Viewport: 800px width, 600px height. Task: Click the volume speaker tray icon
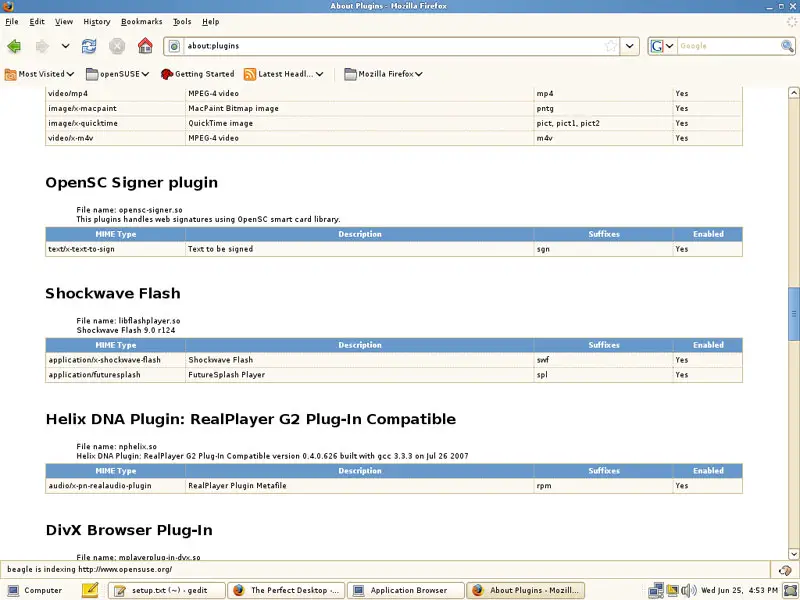[689, 590]
